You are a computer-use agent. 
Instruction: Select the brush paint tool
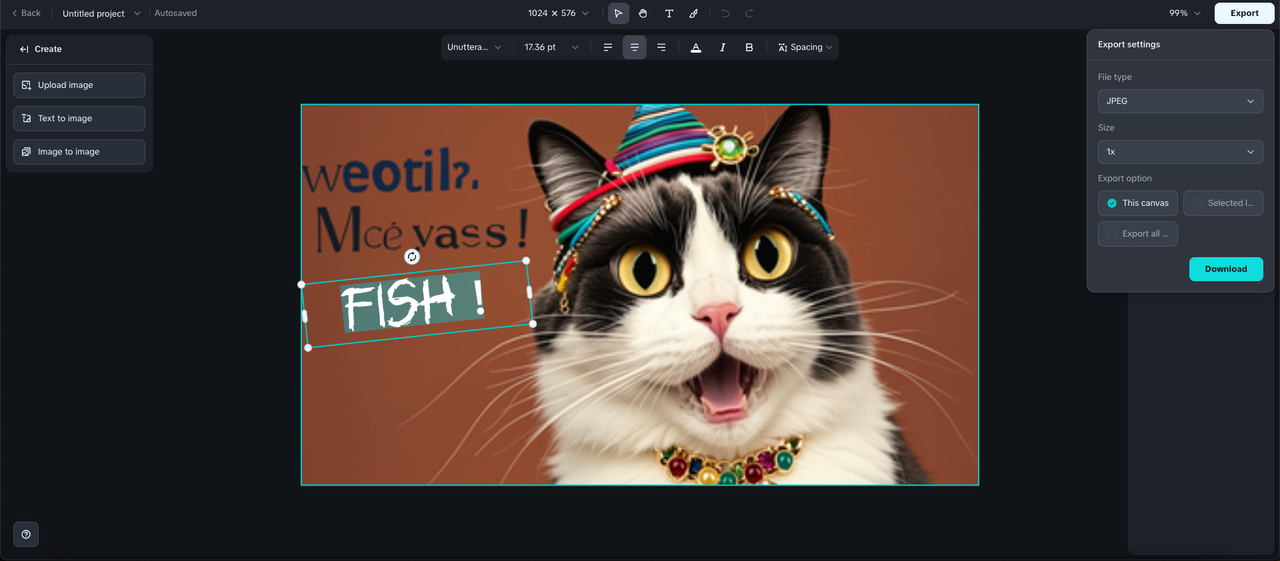click(x=694, y=13)
